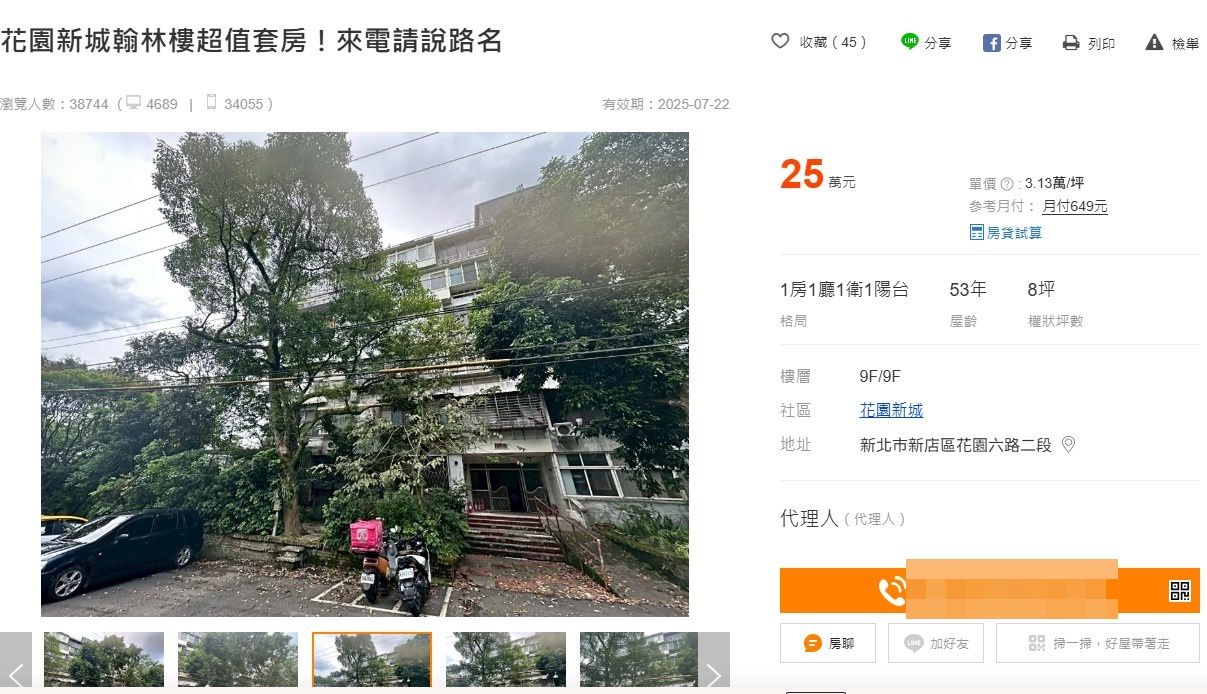Share listing via LINE icon

click(909, 42)
